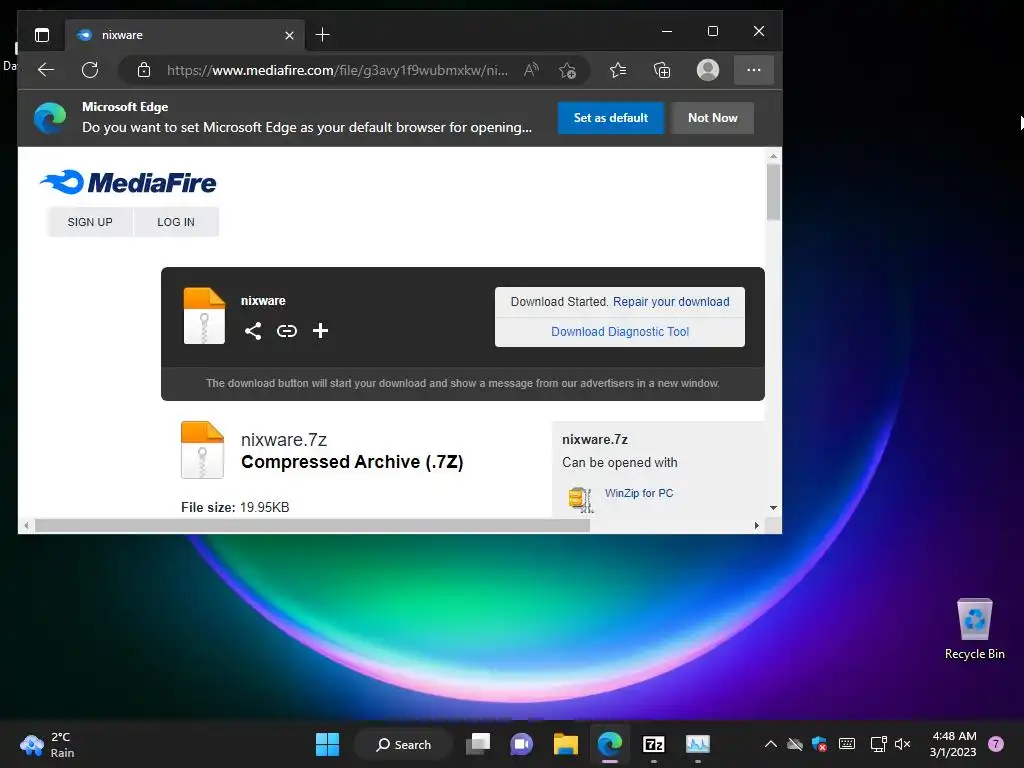The width and height of the screenshot is (1024, 768).
Task: Close the nixware tab
Action: click(289, 35)
